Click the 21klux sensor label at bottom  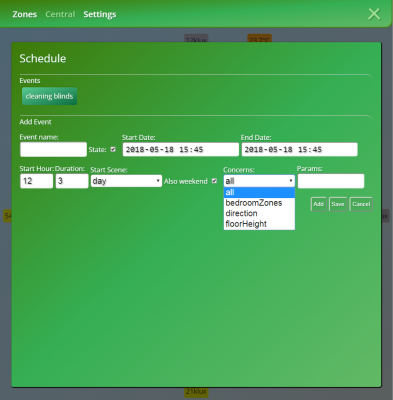pos(196,392)
